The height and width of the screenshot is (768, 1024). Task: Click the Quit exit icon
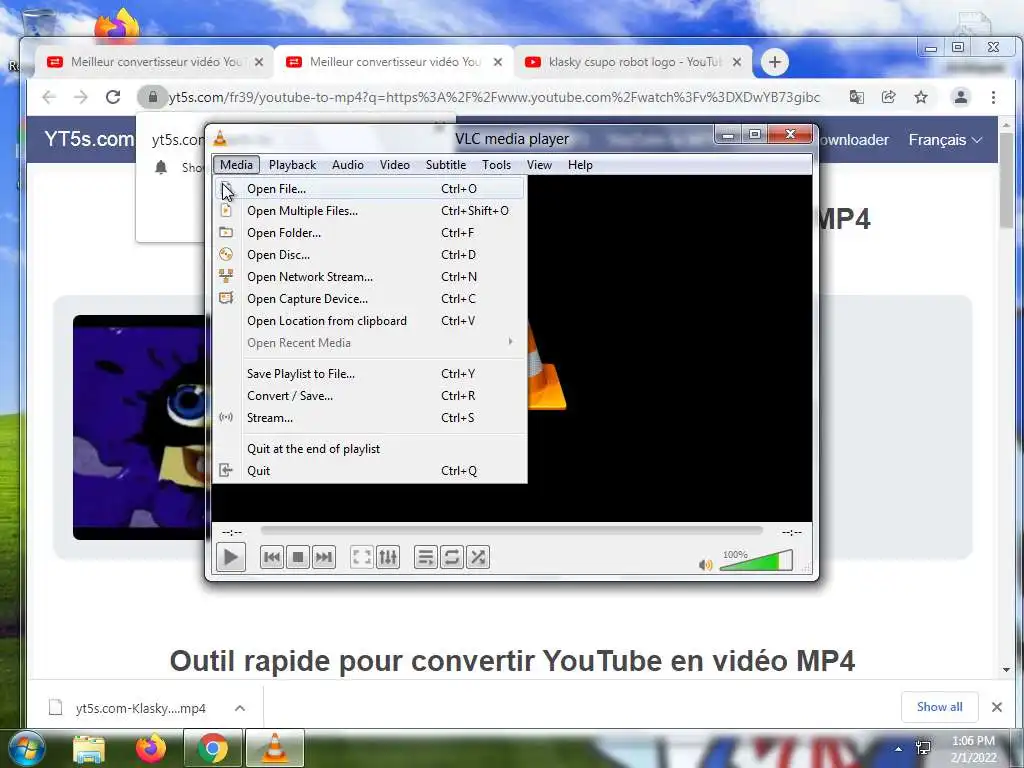click(226, 470)
